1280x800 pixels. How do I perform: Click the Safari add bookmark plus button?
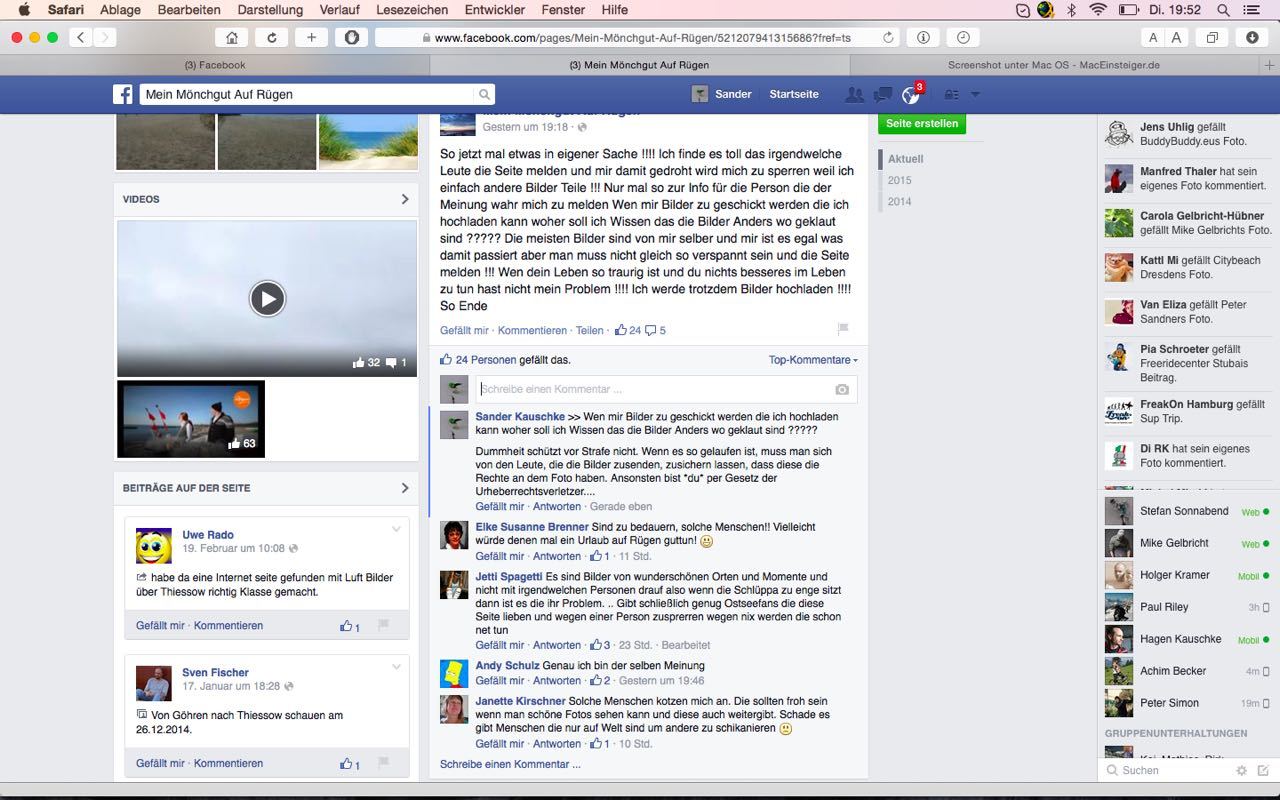[x=311, y=37]
